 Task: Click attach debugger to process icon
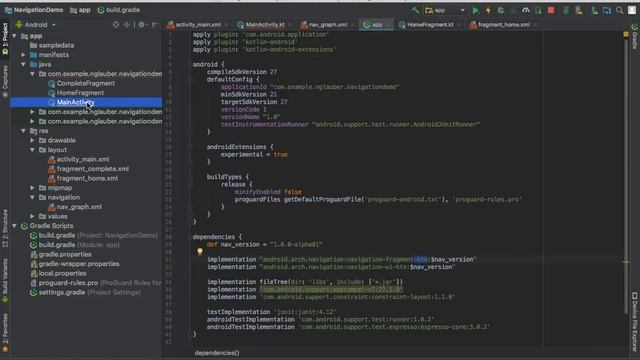(x=538, y=10)
